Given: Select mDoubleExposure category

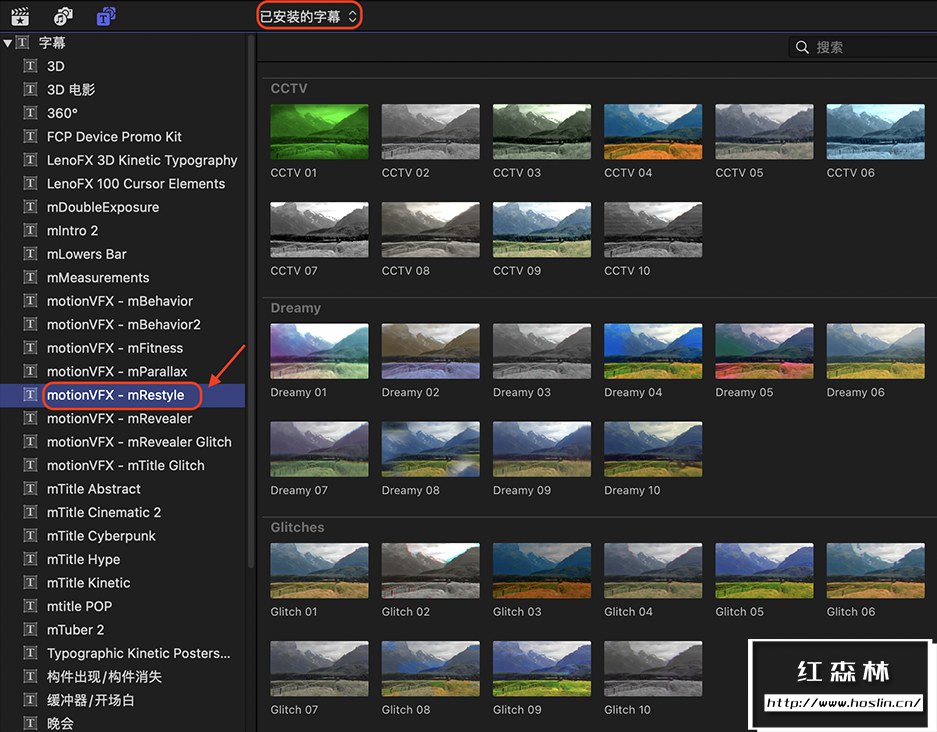Looking at the screenshot, I should [103, 207].
